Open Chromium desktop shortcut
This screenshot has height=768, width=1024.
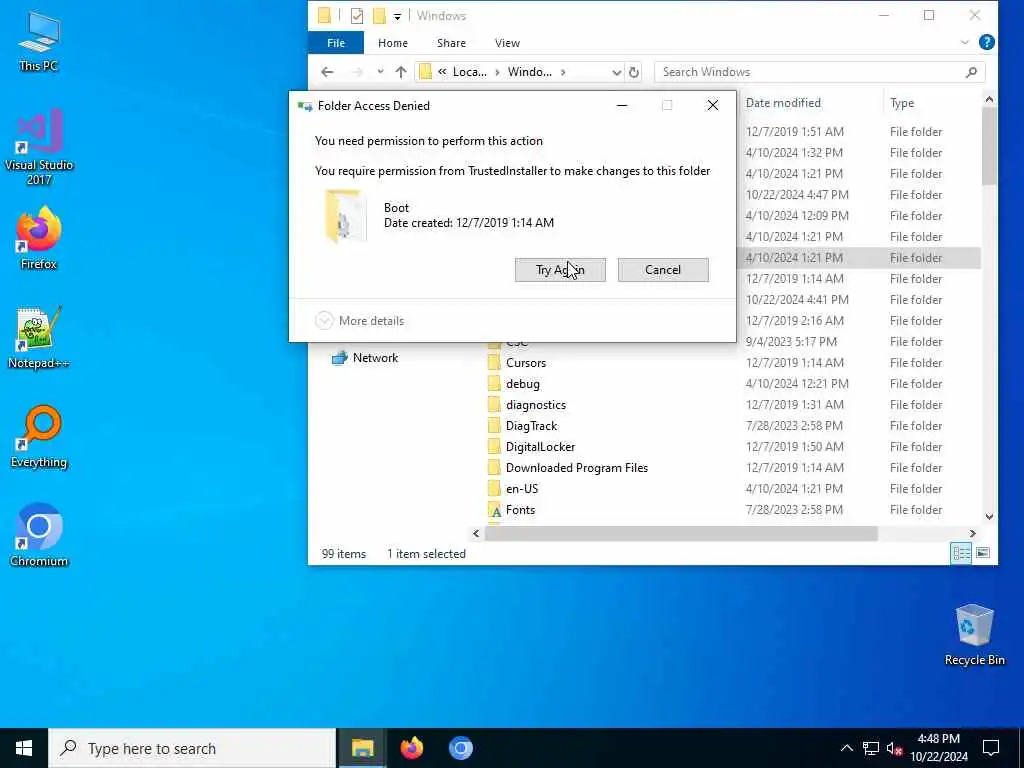(x=39, y=536)
